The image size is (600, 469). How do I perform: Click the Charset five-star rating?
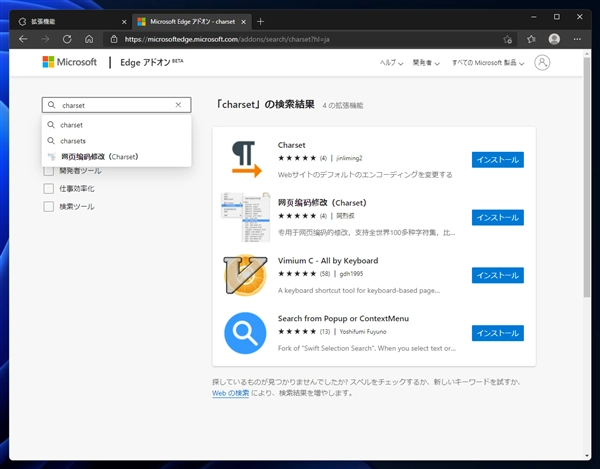[297, 158]
